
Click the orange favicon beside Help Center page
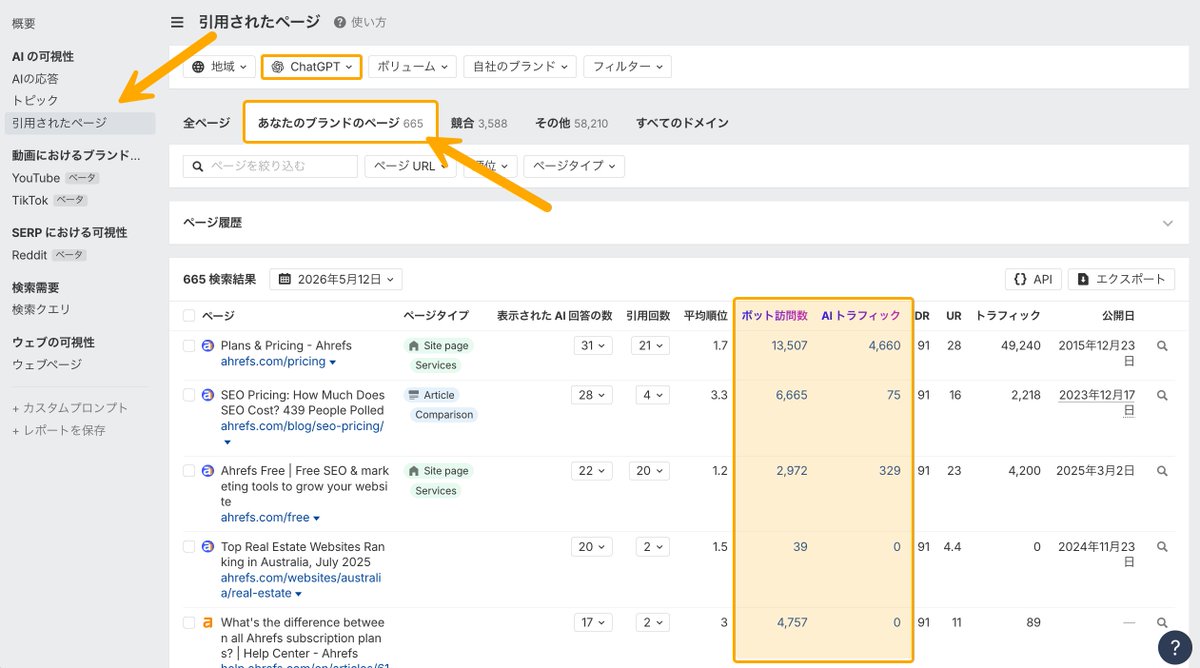tap(208, 623)
